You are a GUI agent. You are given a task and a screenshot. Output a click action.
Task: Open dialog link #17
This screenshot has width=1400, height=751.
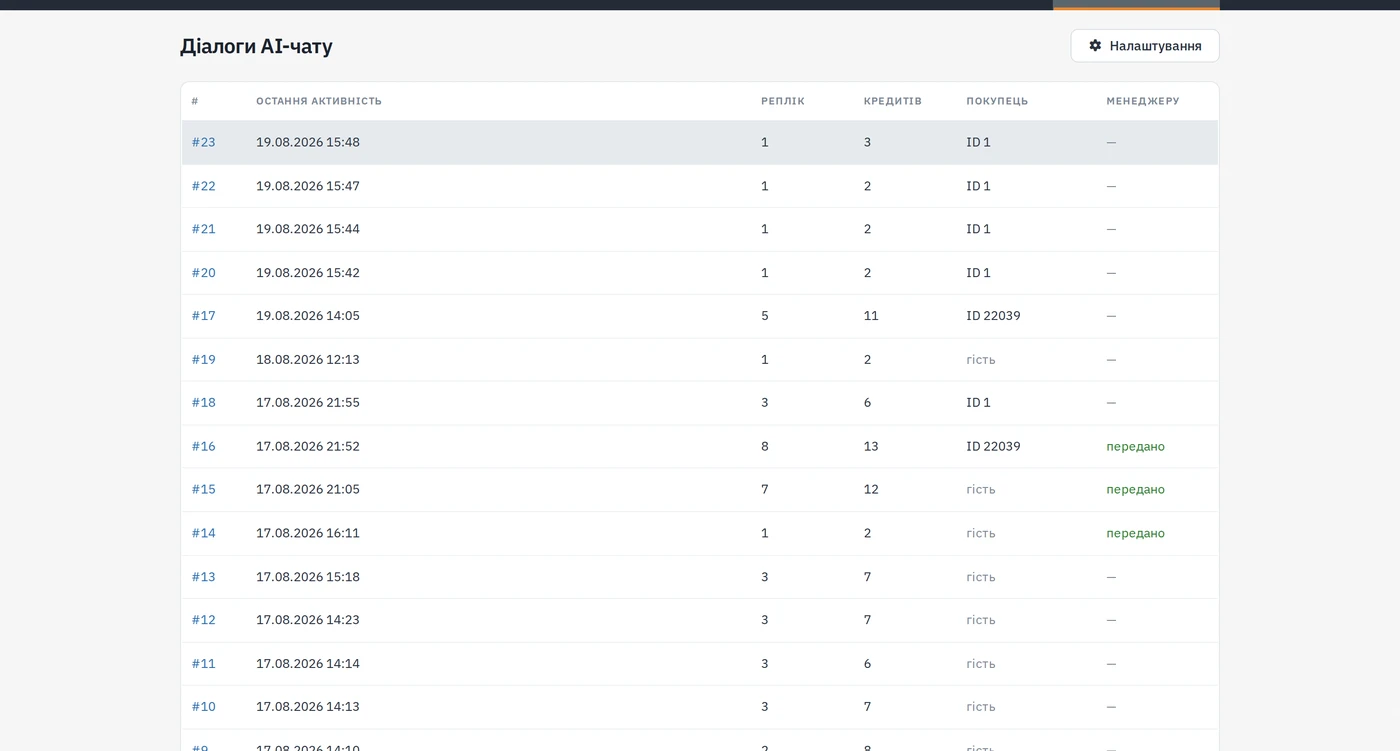204,316
